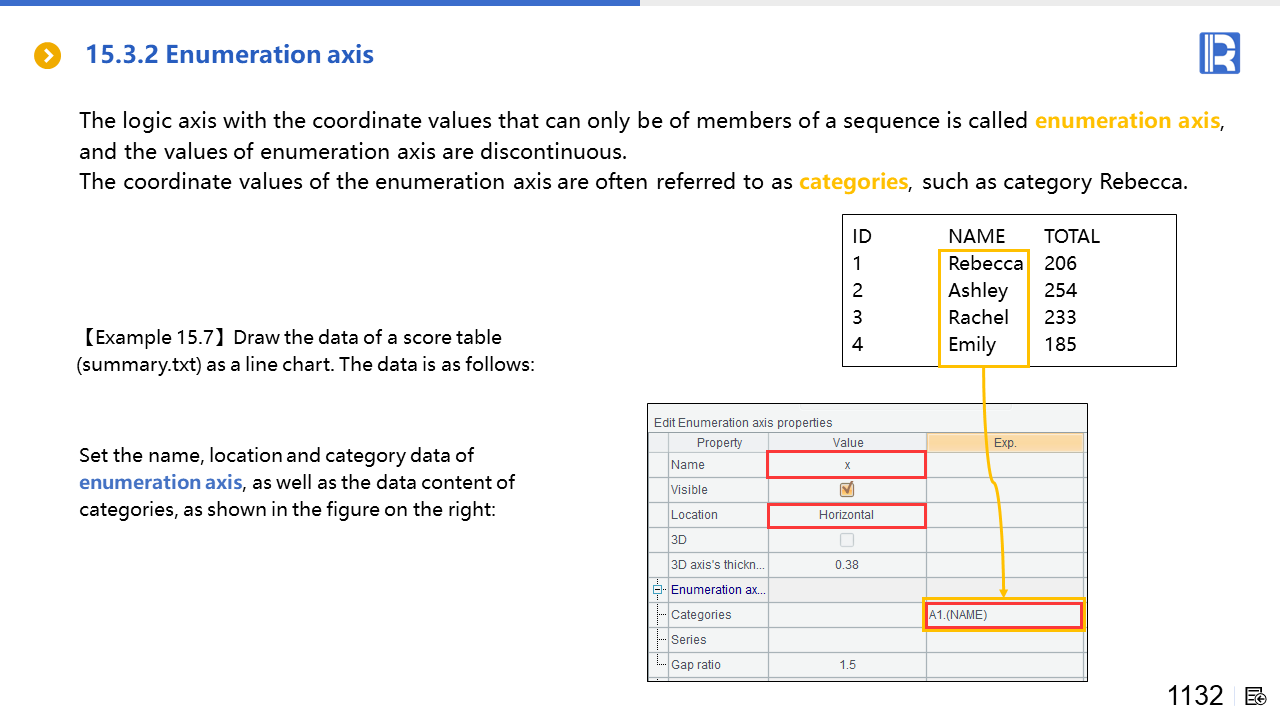Click the orange 'categories' highlighted term

tap(853, 182)
